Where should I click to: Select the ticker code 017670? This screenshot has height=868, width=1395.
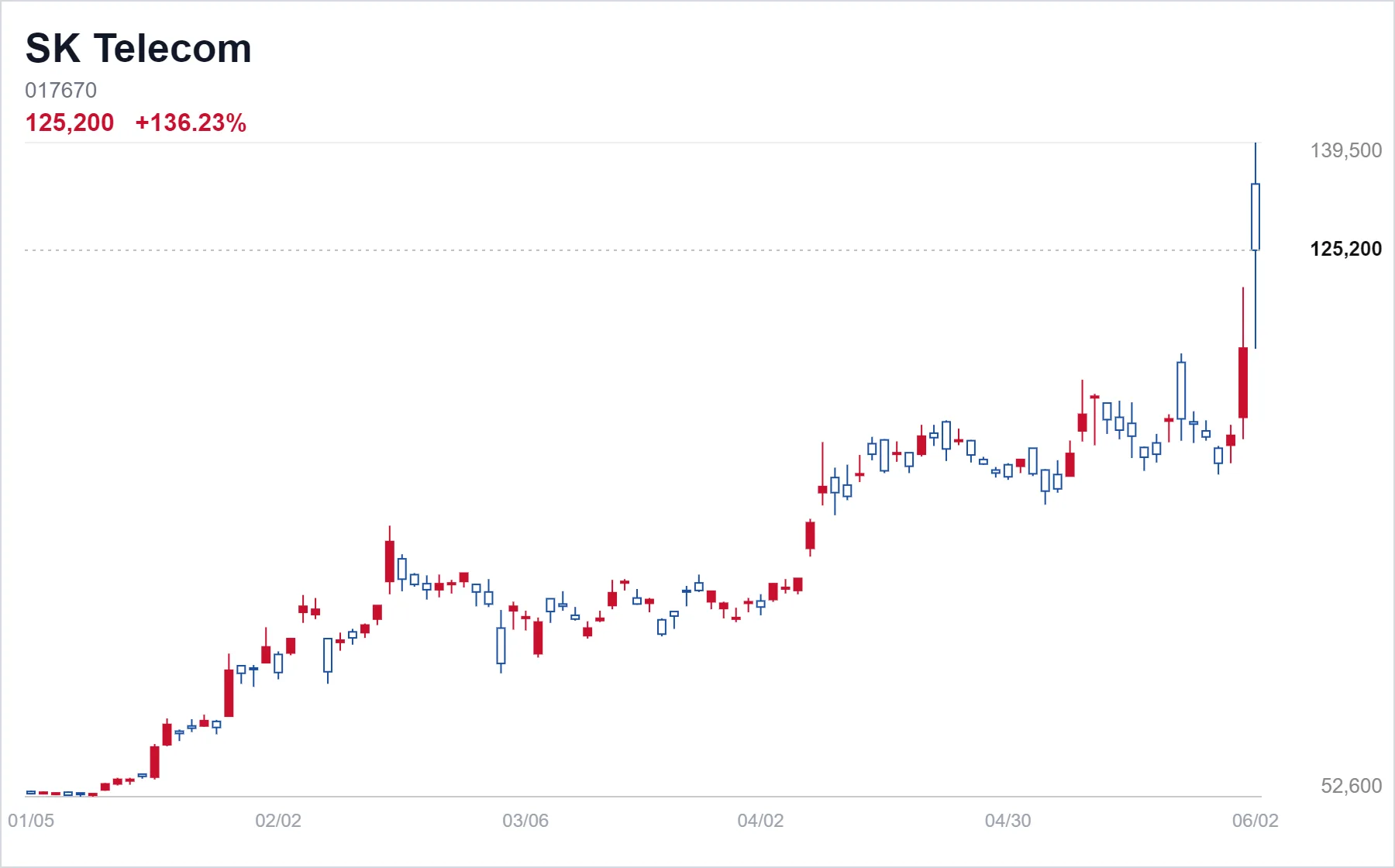pyautogui.click(x=60, y=90)
